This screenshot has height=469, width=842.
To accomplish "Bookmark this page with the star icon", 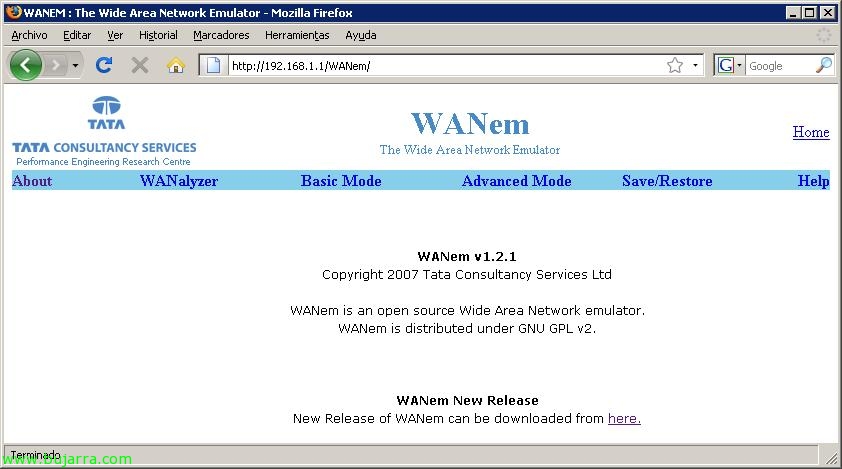I will click(x=674, y=66).
